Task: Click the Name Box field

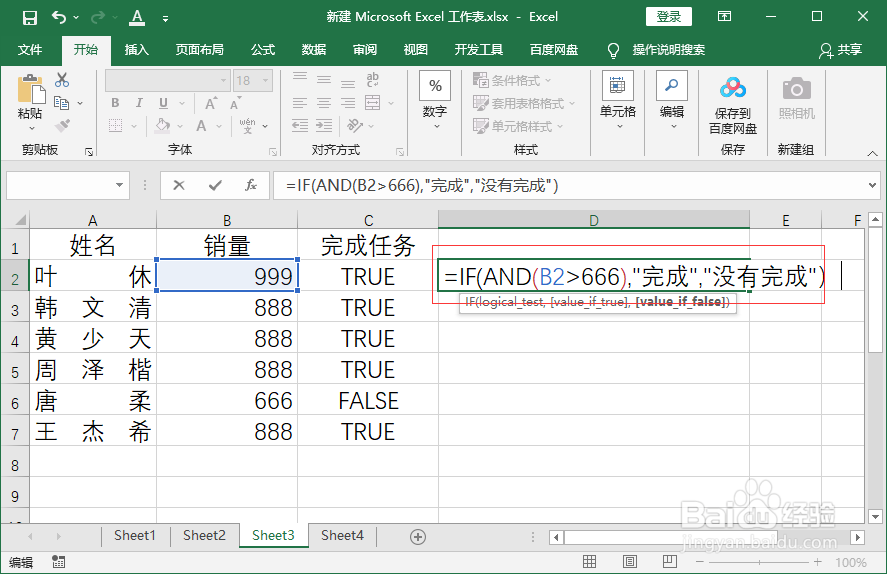Action: (x=68, y=185)
